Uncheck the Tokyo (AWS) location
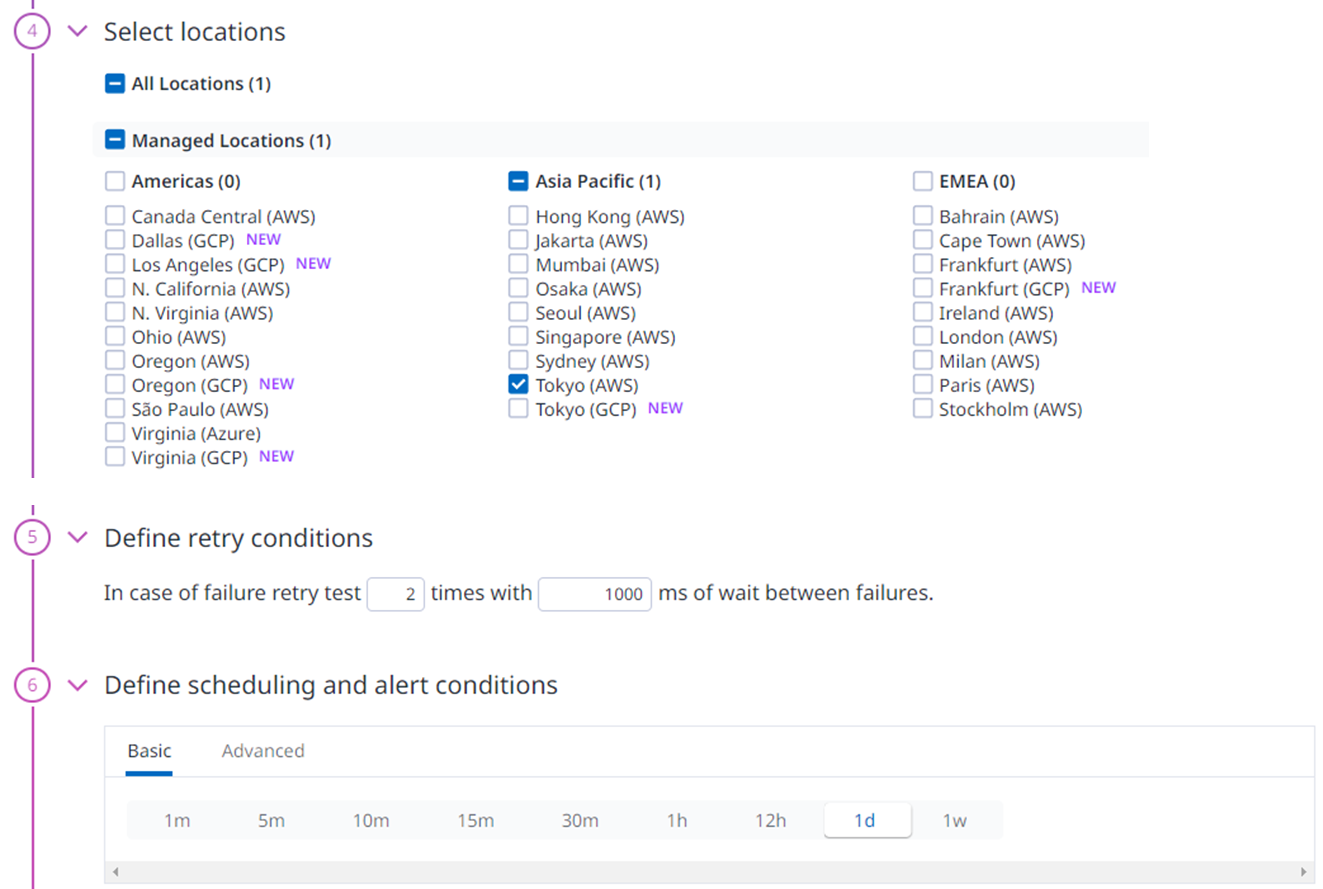The height and width of the screenshot is (889, 1323). tap(518, 385)
